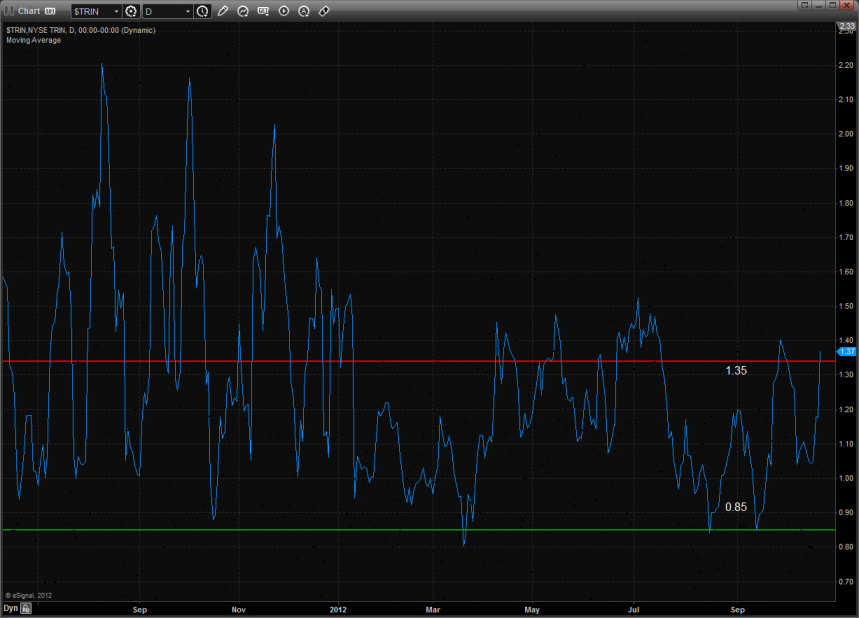859x618 pixels.
Task: Toggle the lock icon beside Dyn
Action: [27, 607]
